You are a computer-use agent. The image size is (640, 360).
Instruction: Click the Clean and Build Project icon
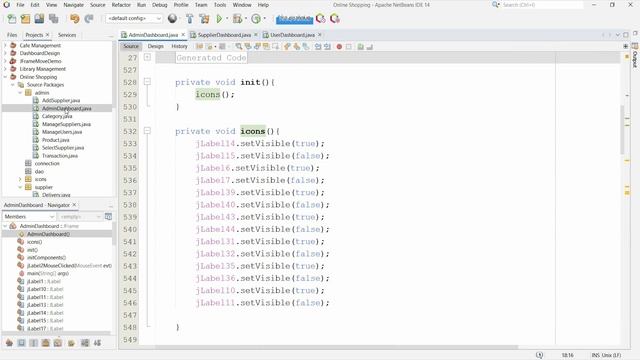(x=204, y=19)
